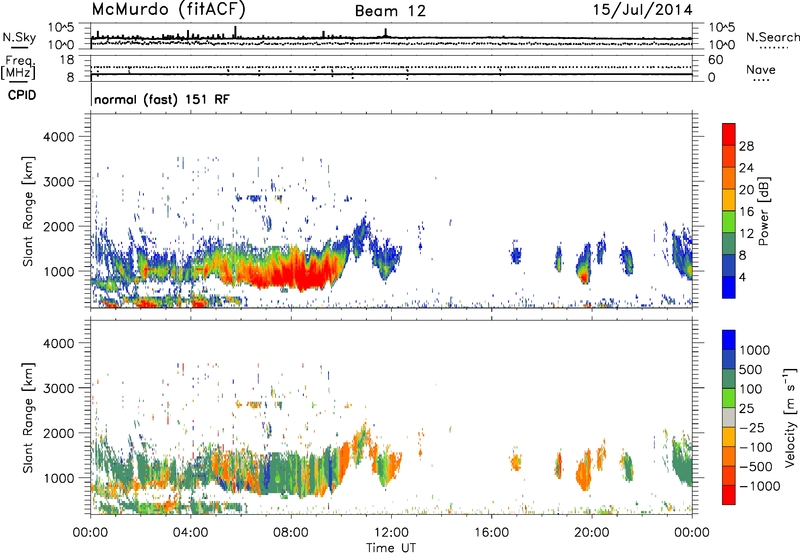Select the "CPID" row label

tap(22, 95)
